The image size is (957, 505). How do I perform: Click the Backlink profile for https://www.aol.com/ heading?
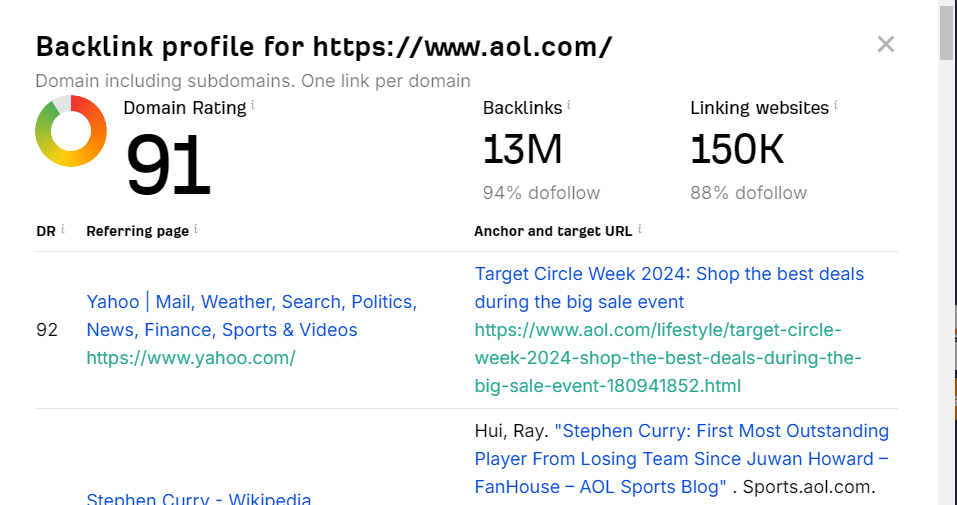coord(323,46)
